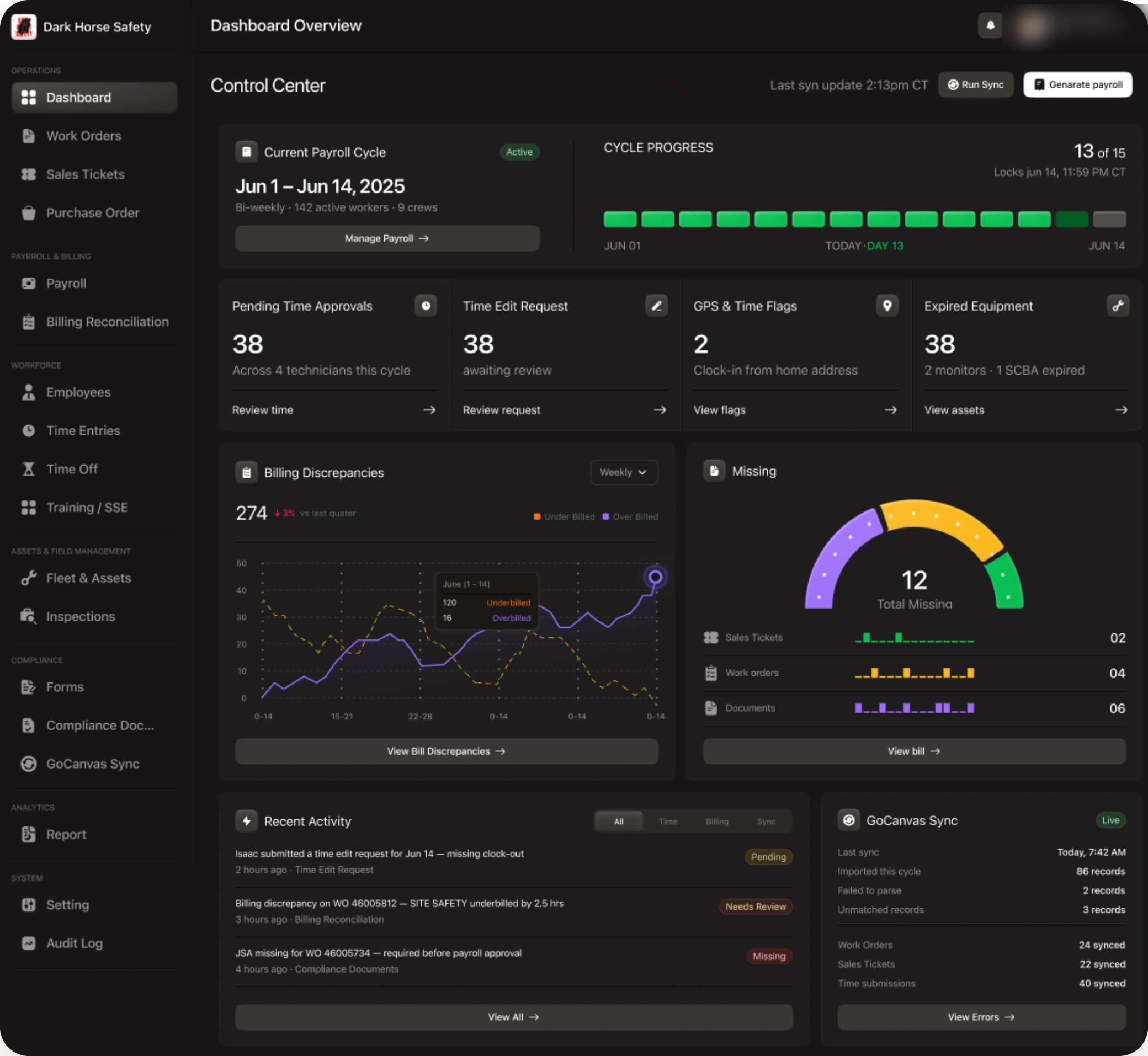The image size is (1148, 1056).
Task: Click the Documents row icon in Missing
Action: coord(711,708)
